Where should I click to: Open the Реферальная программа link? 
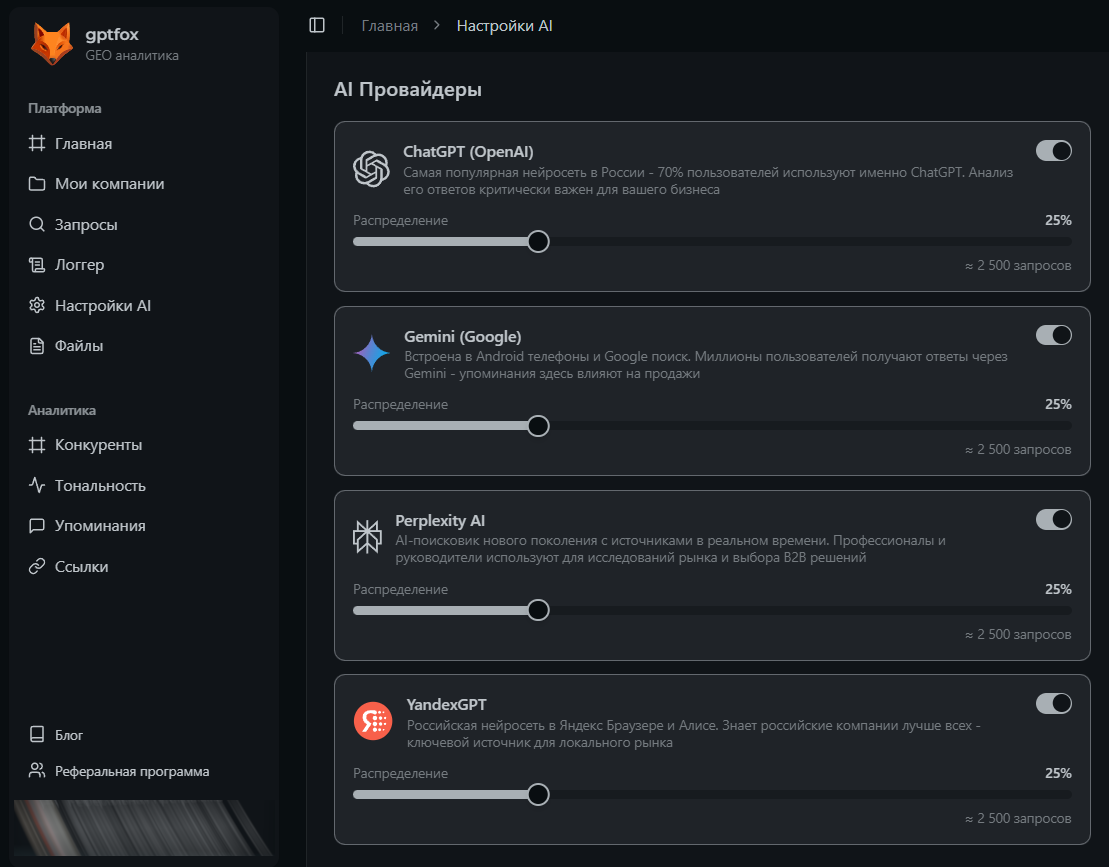coord(132,771)
